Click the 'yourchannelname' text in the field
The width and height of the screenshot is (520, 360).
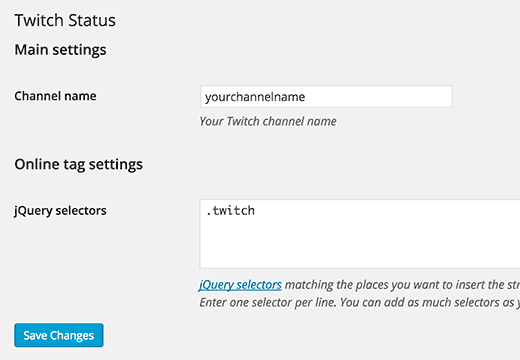tap(255, 97)
